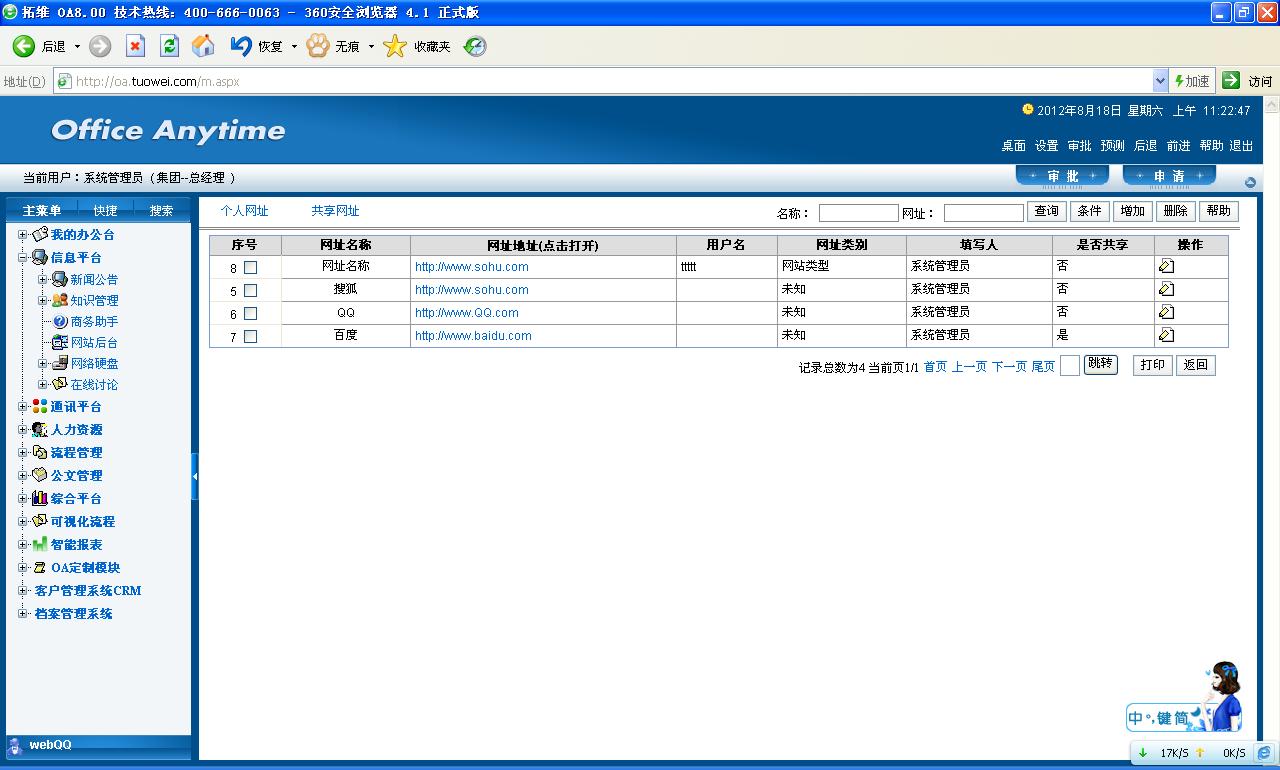
Task: Click the 名称 search input field
Action: (x=858, y=213)
